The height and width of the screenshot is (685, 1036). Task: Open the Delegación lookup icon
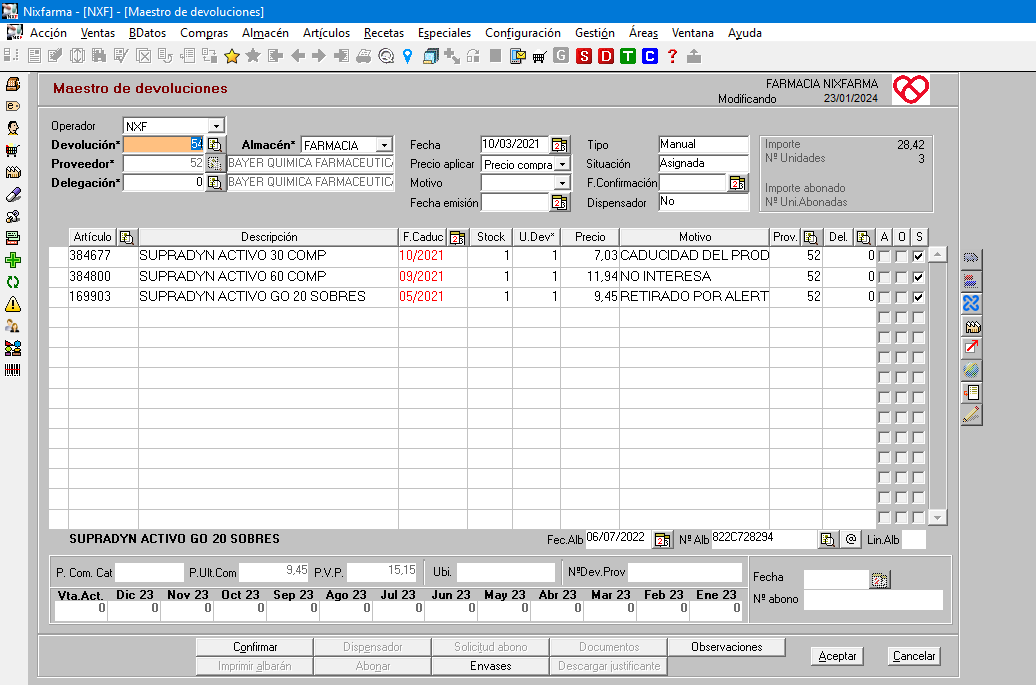pos(215,182)
